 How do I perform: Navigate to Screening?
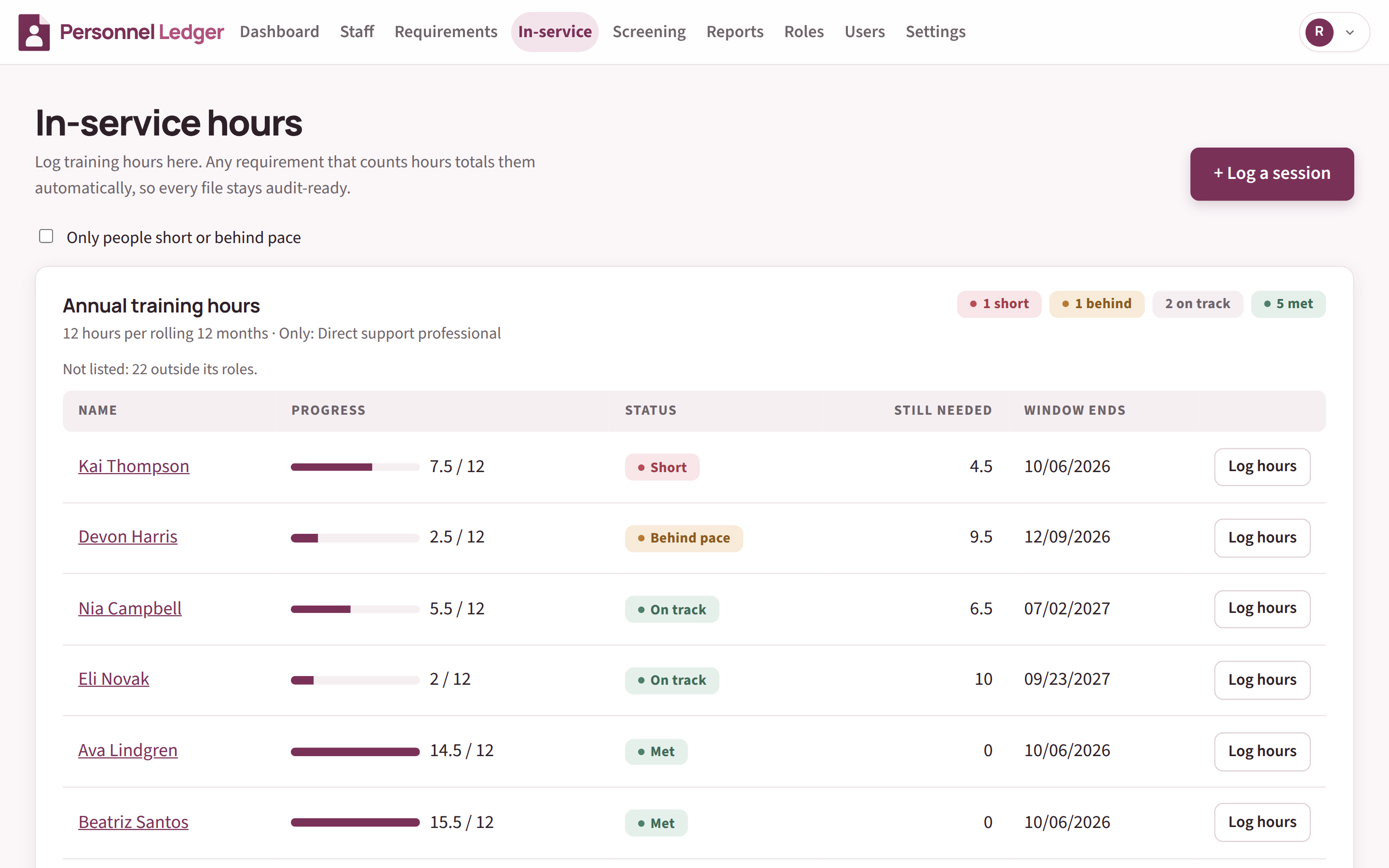pyautogui.click(x=649, y=31)
